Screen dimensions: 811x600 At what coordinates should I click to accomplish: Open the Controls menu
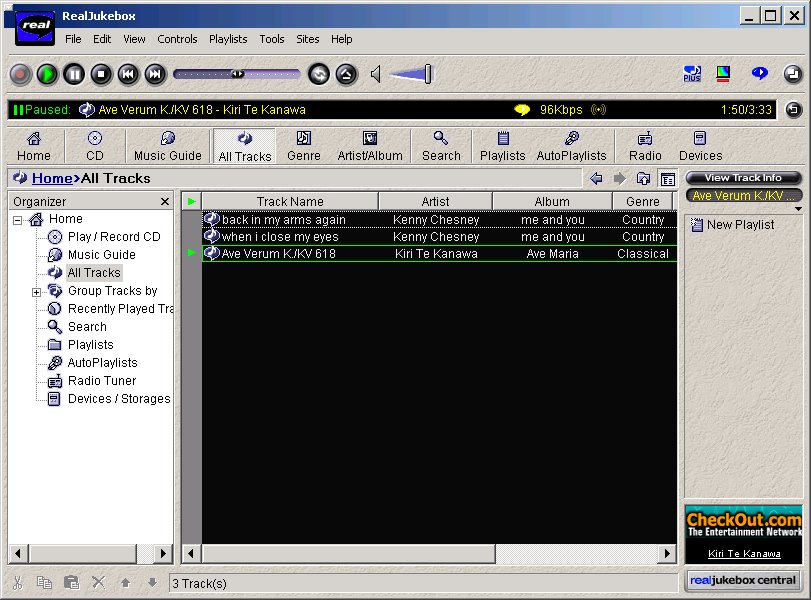tap(177, 39)
